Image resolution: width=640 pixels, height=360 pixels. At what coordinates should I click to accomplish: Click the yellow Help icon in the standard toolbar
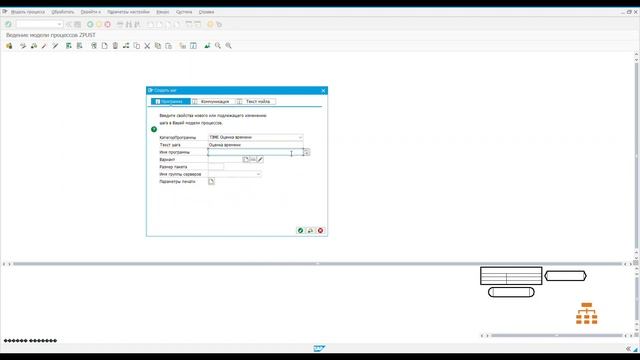[210, 24]
